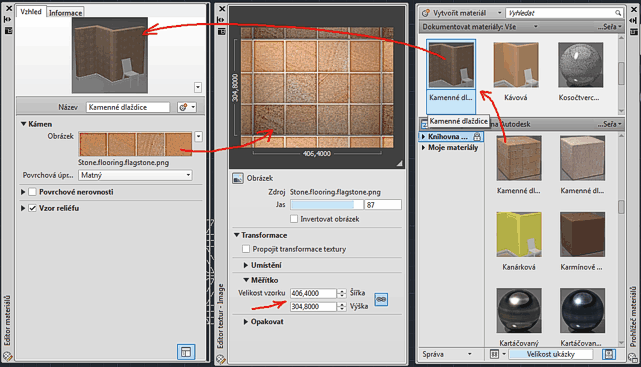Expand the Opakovat section

coord(246,322)
